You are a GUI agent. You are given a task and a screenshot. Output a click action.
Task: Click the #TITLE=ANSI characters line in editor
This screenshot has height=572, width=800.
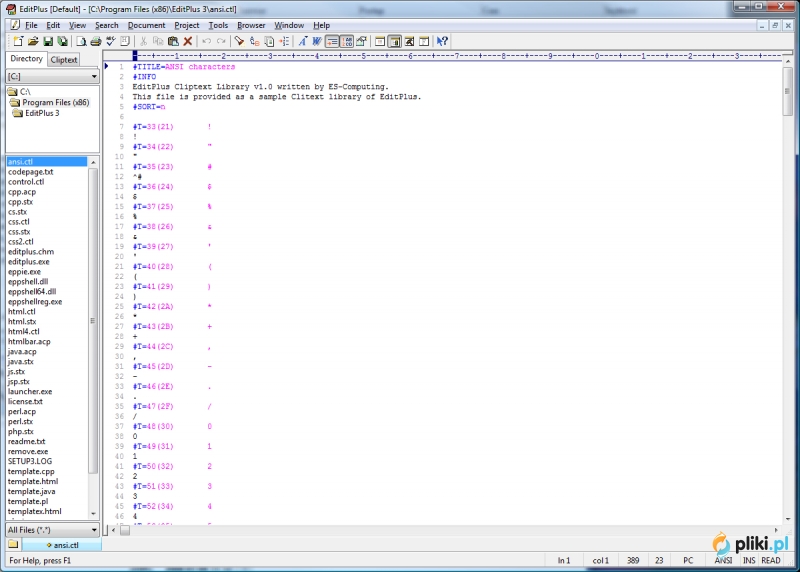(184, 67)
